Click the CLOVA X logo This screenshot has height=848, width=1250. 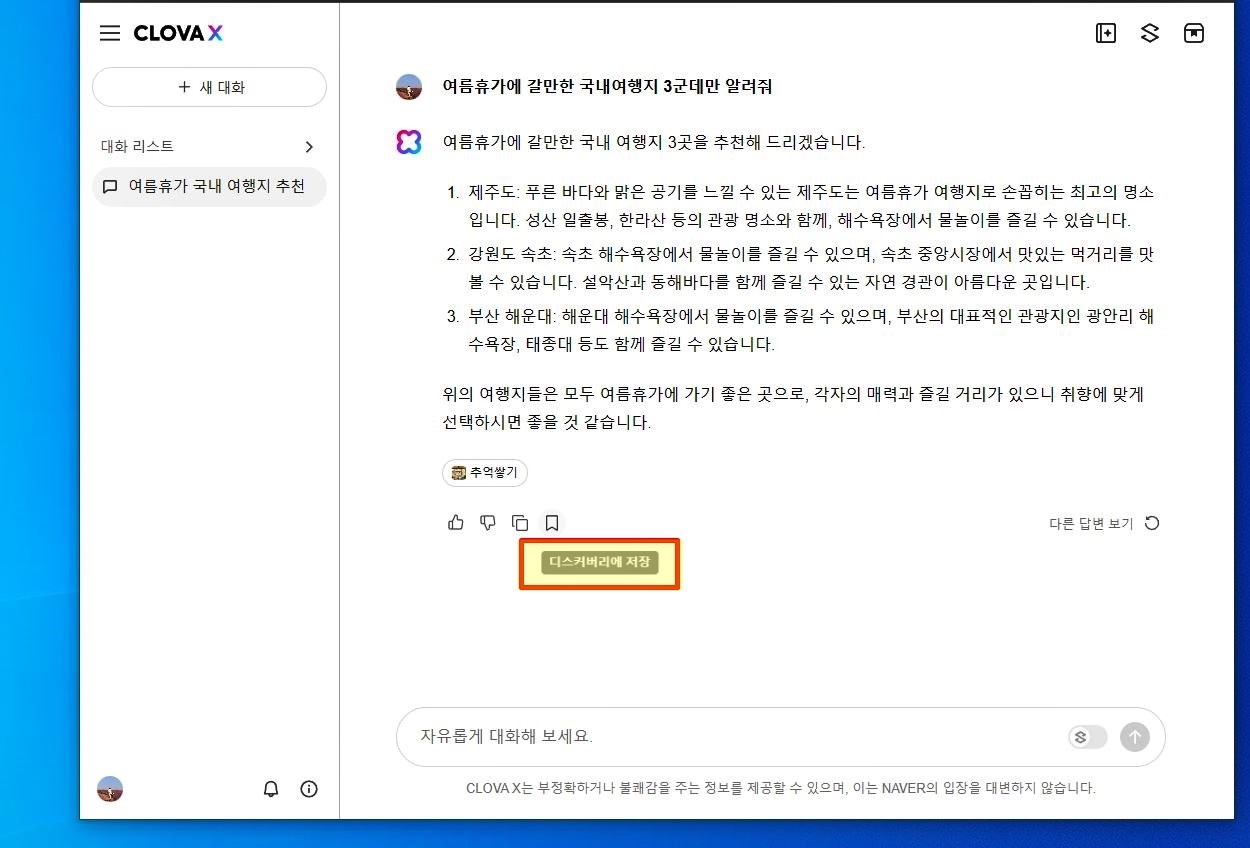pos(178,33)
